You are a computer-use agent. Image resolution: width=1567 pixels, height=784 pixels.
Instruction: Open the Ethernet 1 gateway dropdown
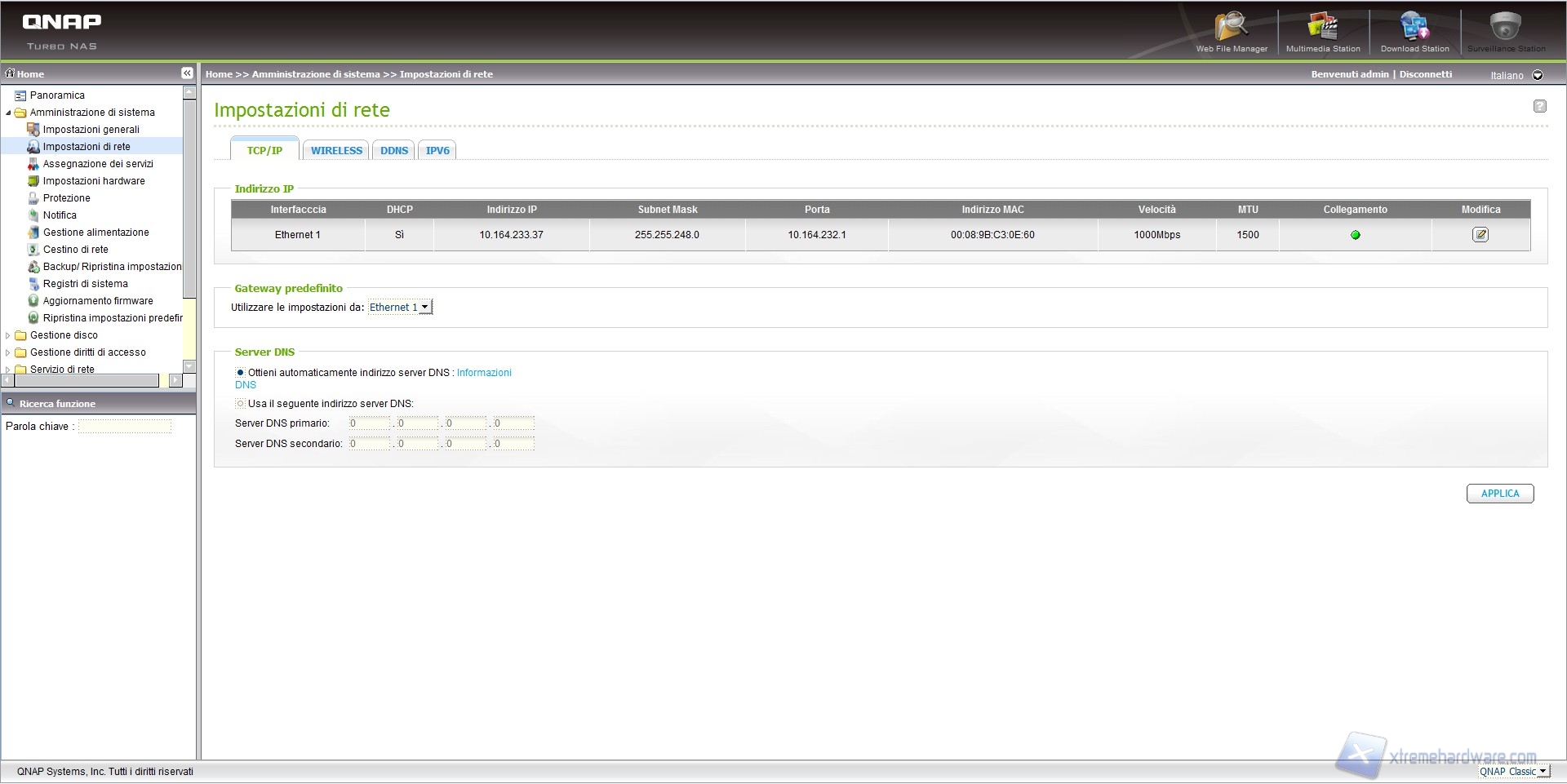pyautogui.click(x=400, y=308)
